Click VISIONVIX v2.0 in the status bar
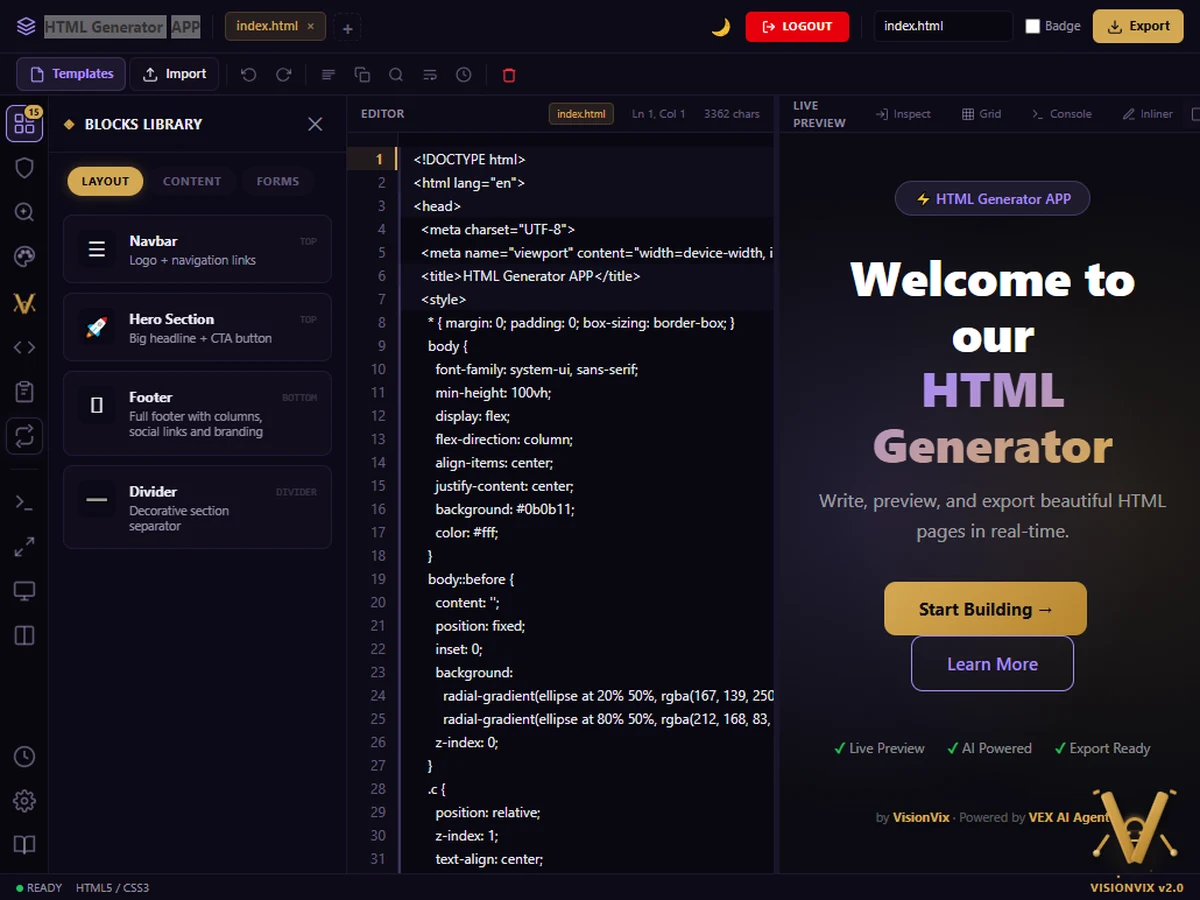1200x900 pixels. coord(1137,888)
